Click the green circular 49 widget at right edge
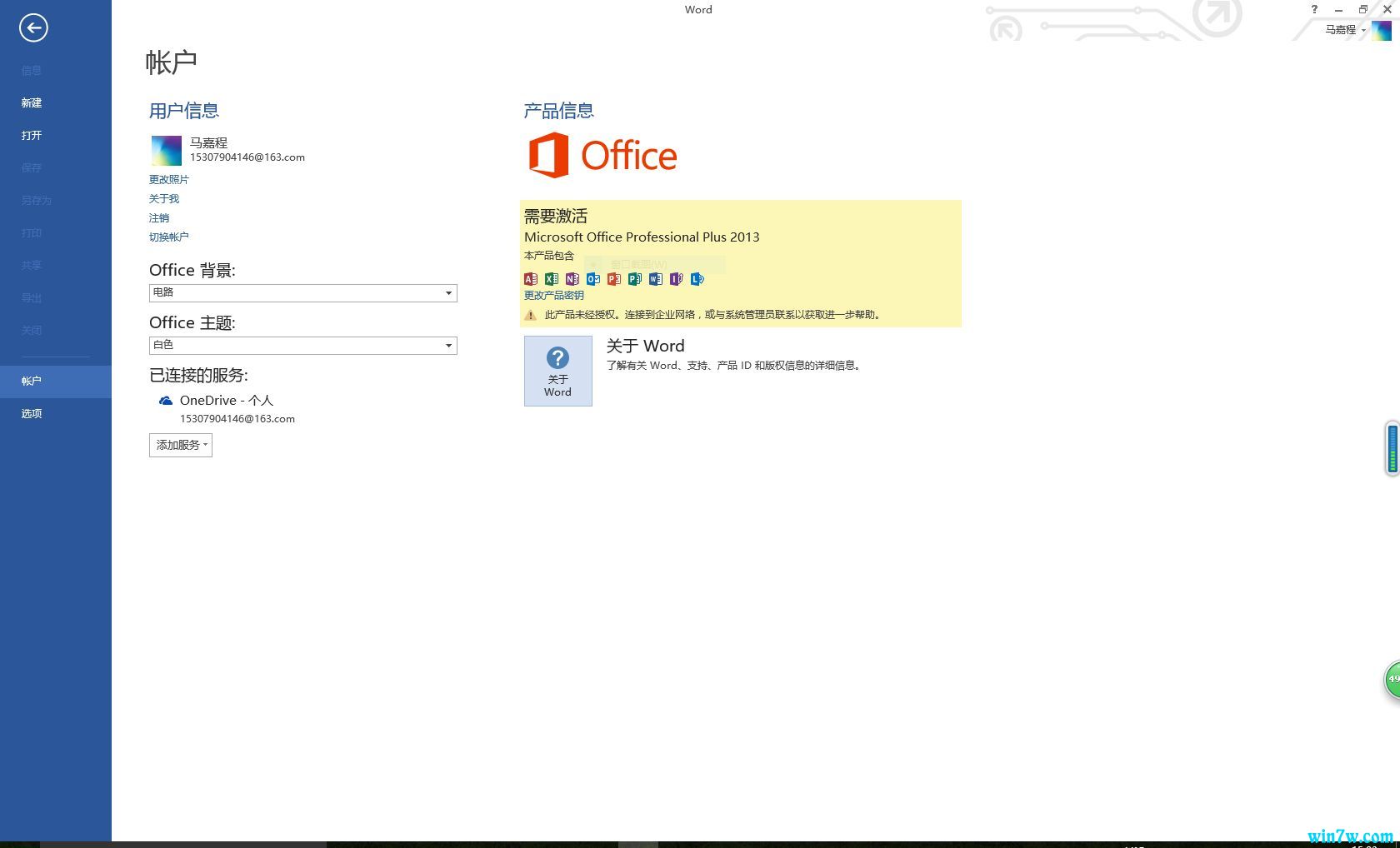The image size is (1400, 848). pyautogui.click(x=1392, y=680)
